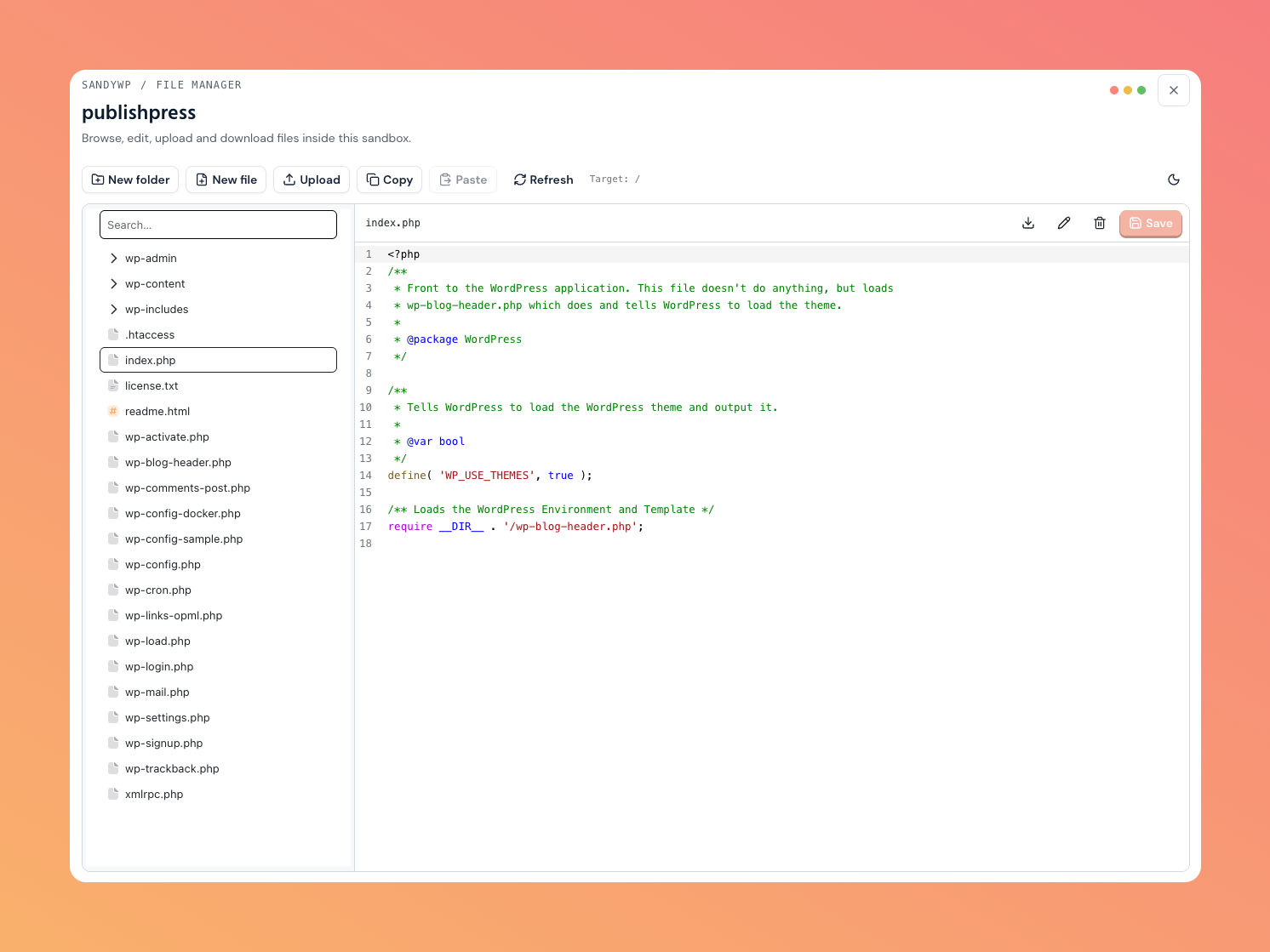Click the '<?php' opening tag line
Image resolution: width=1270 pixels, height=952 pixels.
pos(403,254)
